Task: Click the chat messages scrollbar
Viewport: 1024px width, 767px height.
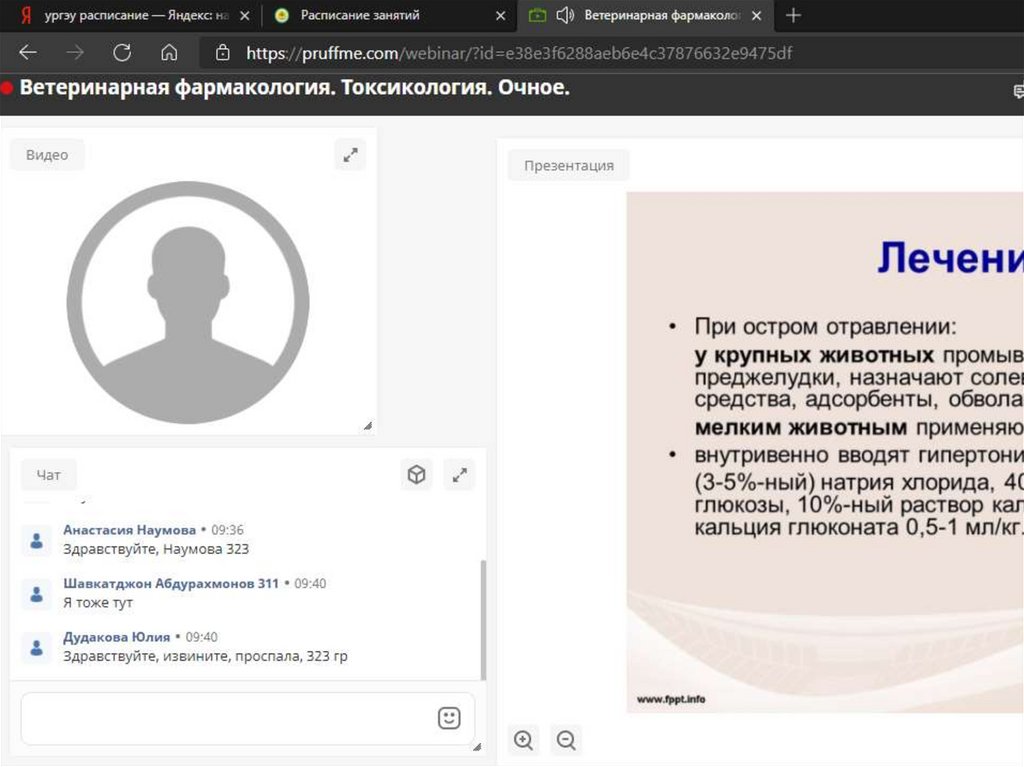Action: (484, 620)
